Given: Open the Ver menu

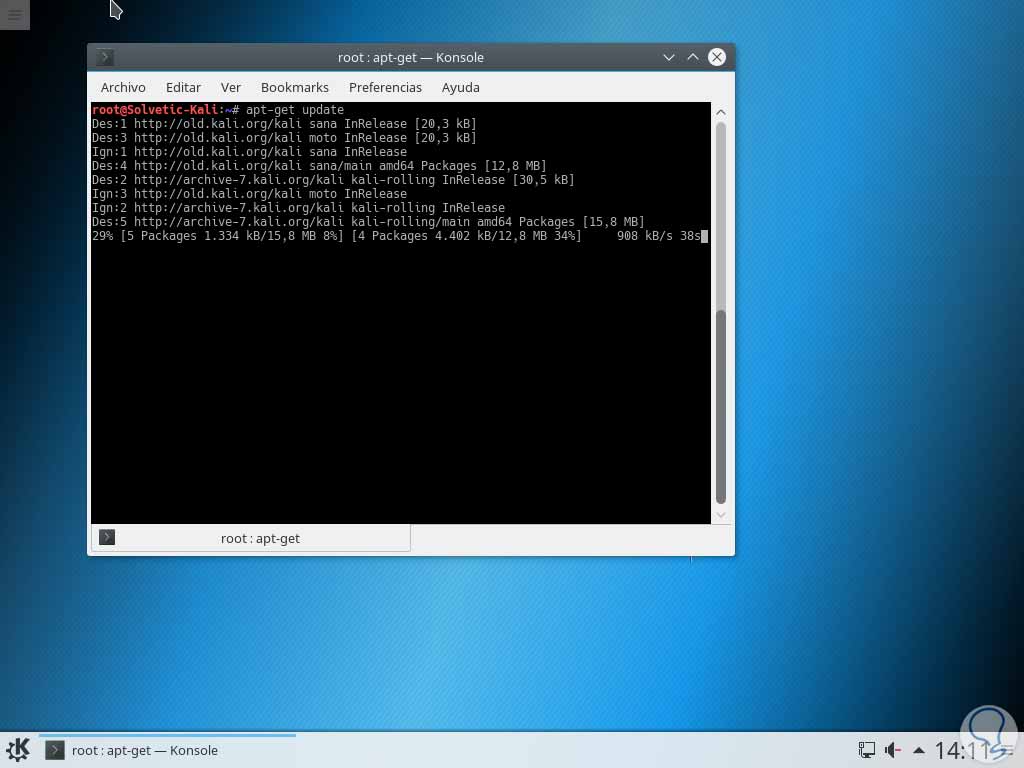Looking at the screenshot, I should pos(231,88).
